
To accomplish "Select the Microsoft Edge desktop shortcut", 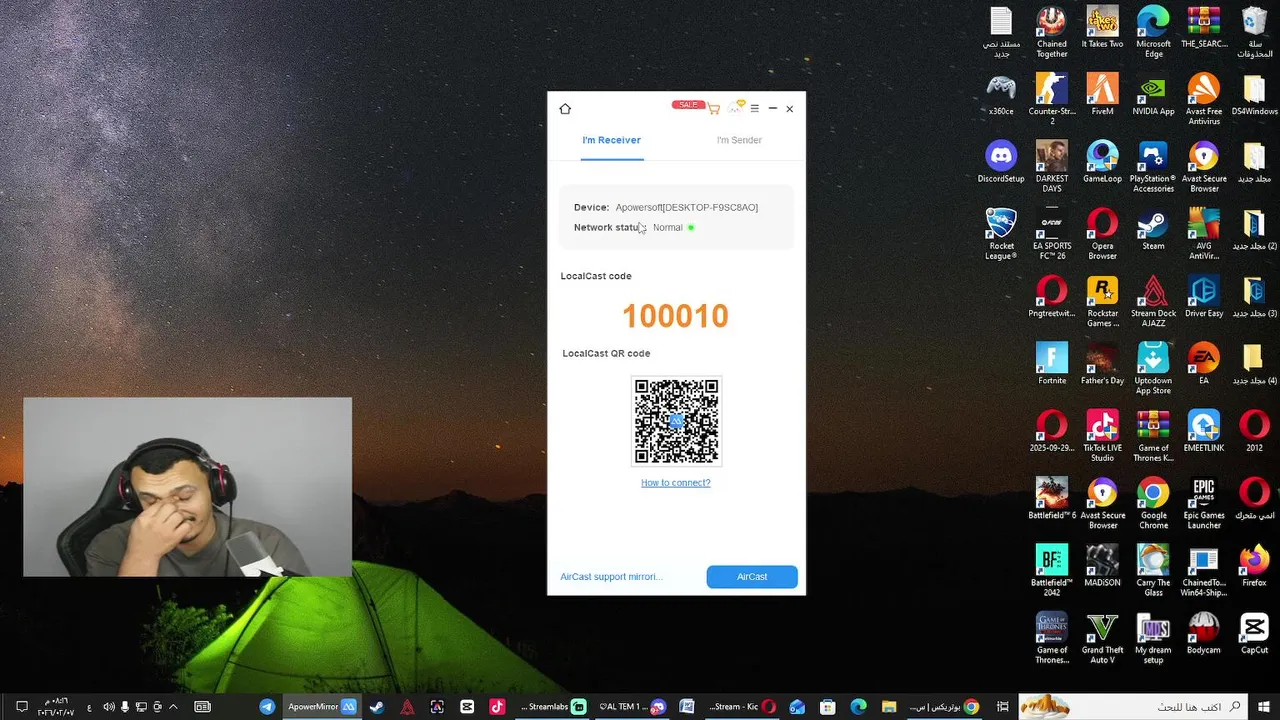I will coord(1153,32).
